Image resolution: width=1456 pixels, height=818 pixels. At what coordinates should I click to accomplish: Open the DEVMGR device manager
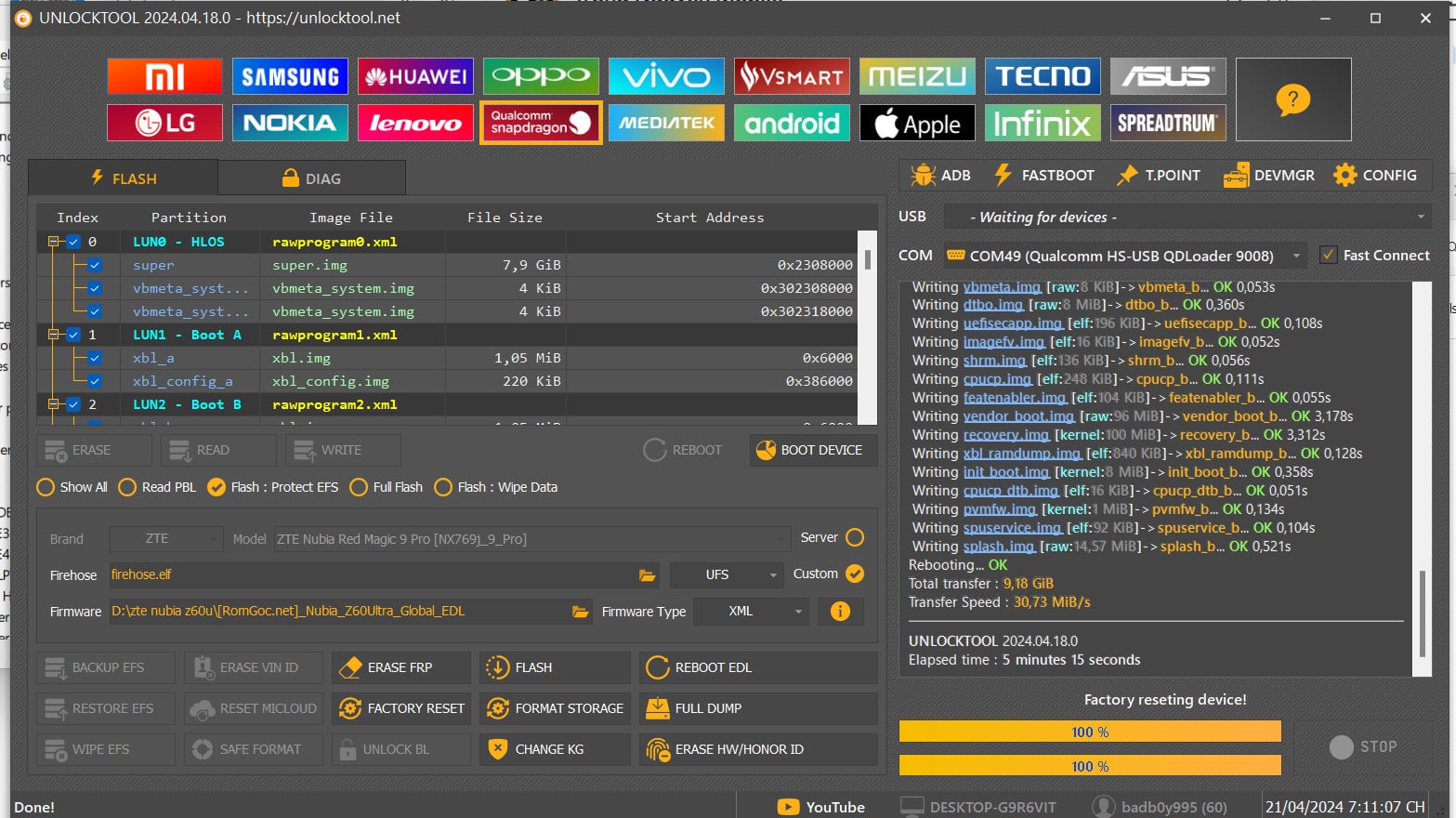click(x=1268, y=175)
